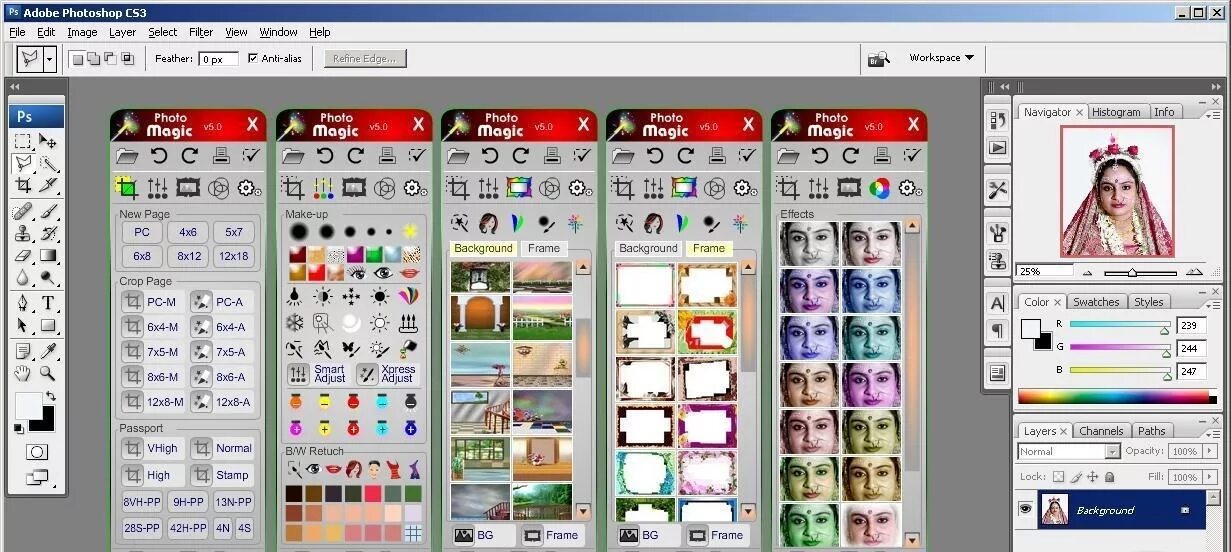Screen dimensions: 1231x552
Task: Open the Opacity slider arrow
Action: [1209, 451]
